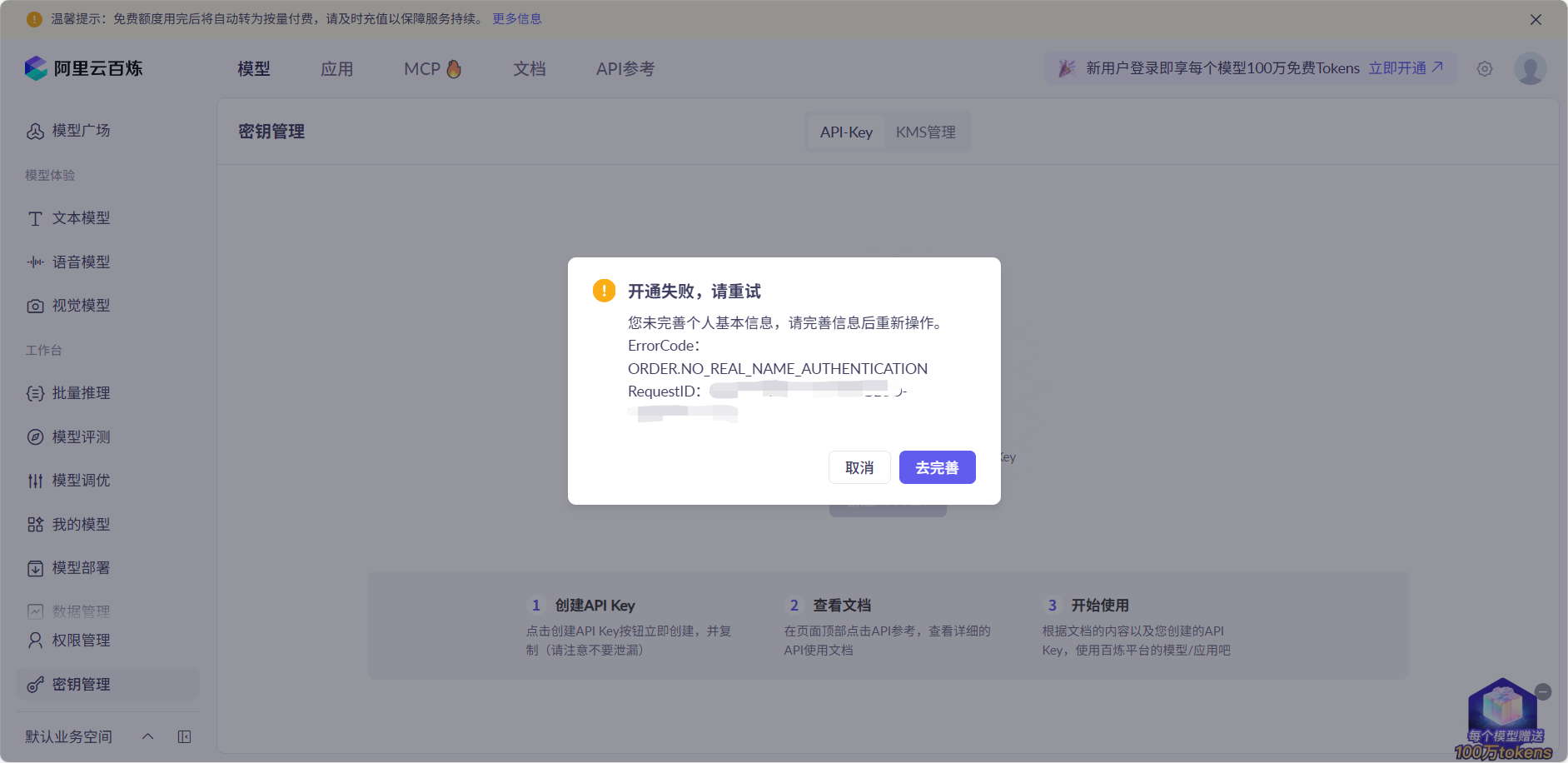Open the 更多信息 link in banner
This screenshot has width=1568, height=763.
[516, 18]
